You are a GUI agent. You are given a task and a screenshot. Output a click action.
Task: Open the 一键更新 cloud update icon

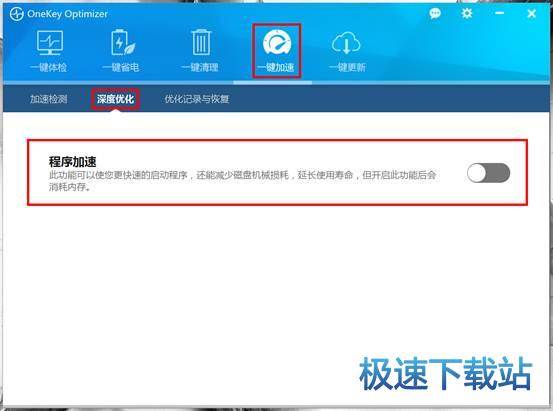coord(346,42)
